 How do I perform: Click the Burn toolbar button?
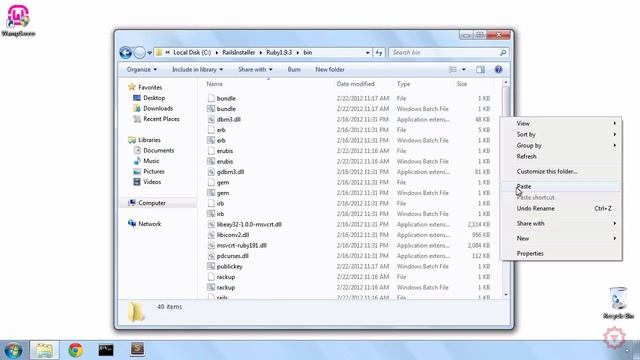[x=294, y=70]
